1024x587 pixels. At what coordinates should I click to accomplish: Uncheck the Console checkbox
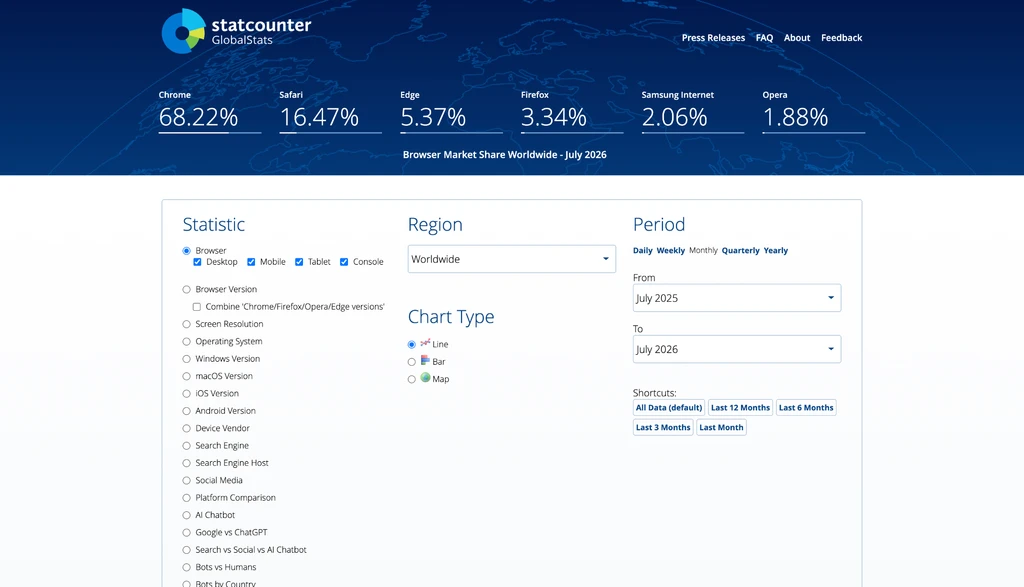pyautogui.click(x=344, y=262)
